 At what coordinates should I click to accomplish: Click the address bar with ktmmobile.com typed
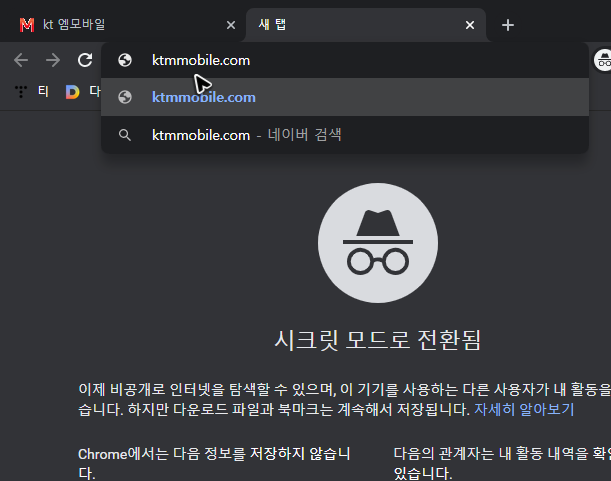point(345,60)
